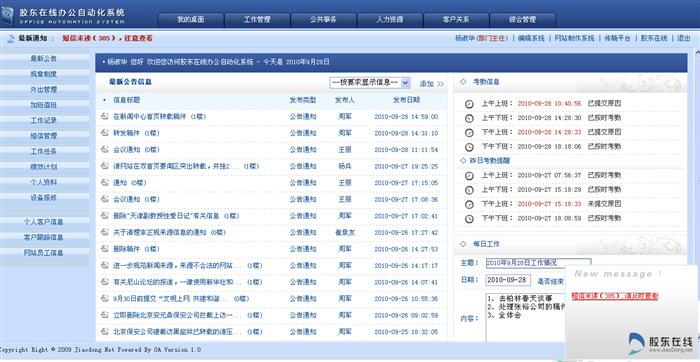Open the 公共事务 tab
Screen dimensions: 700x362
tap(323, 20)
